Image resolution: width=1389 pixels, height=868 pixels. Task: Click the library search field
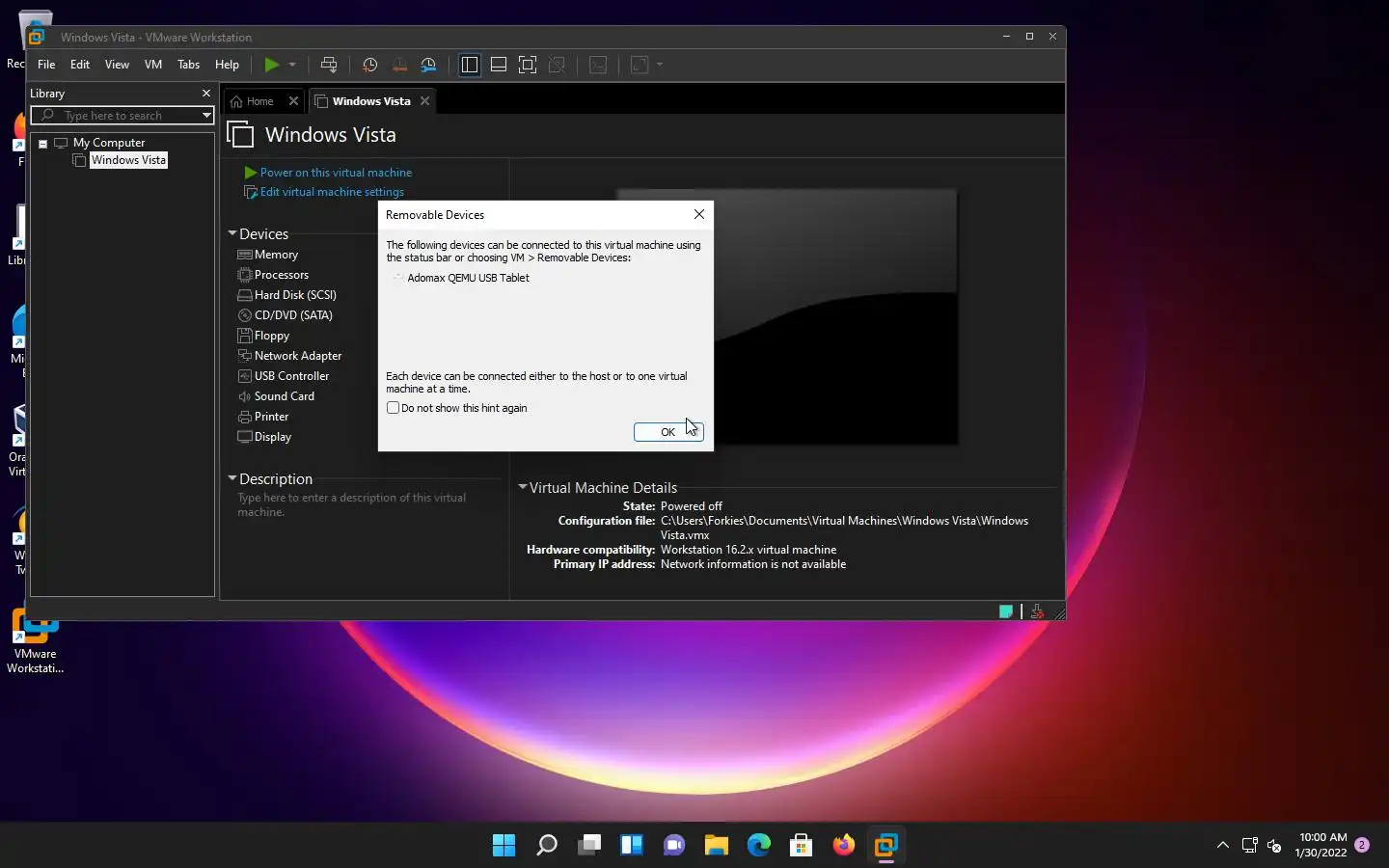tap(123, 116)
